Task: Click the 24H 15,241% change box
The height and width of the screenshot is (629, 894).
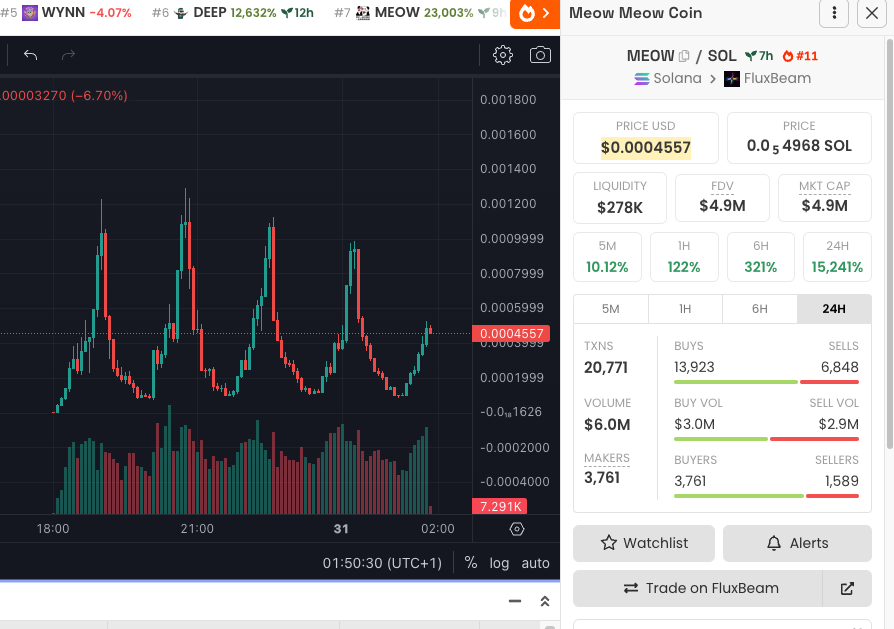Action: point(837,257)
